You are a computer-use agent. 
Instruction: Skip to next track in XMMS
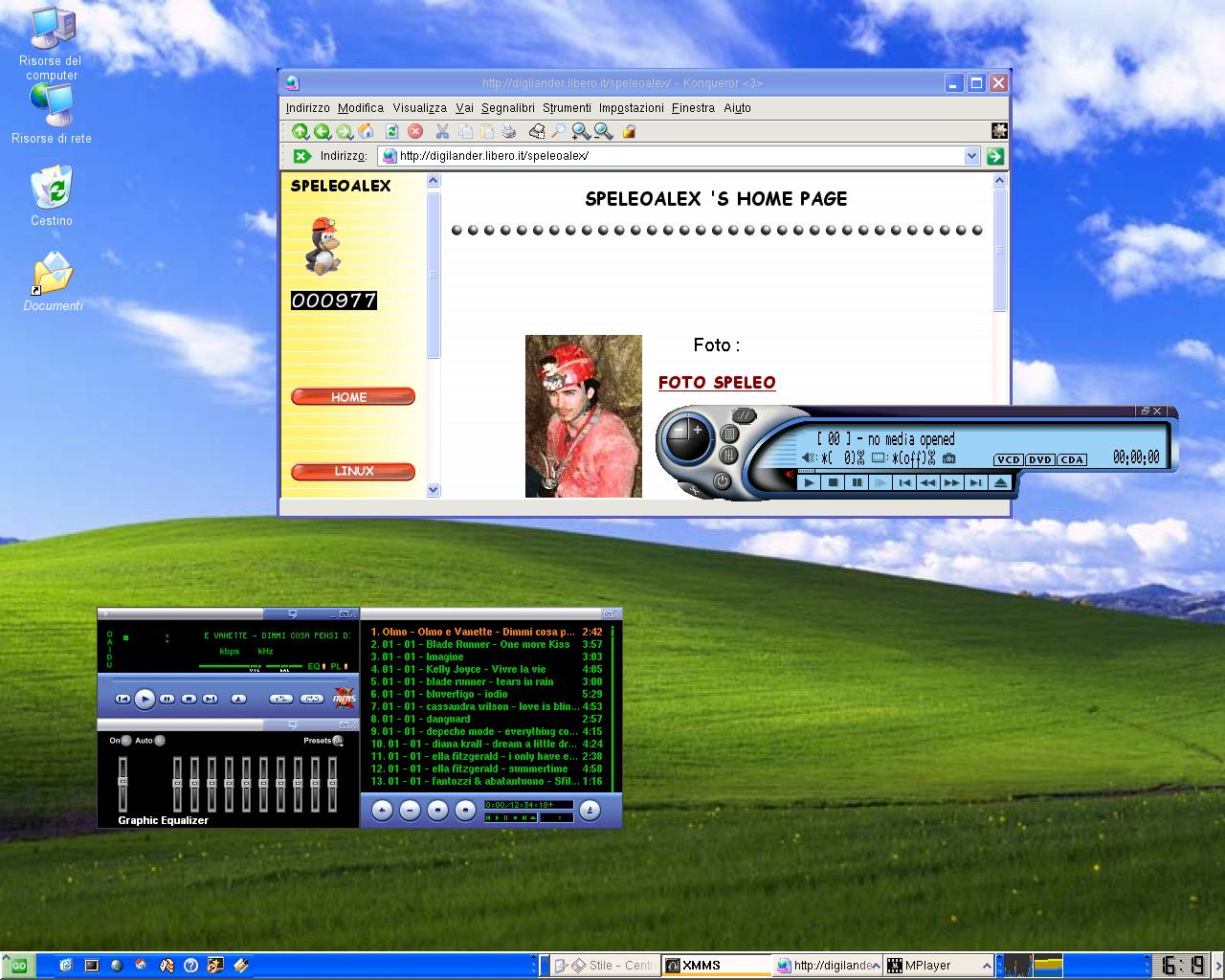coord(211,700)
